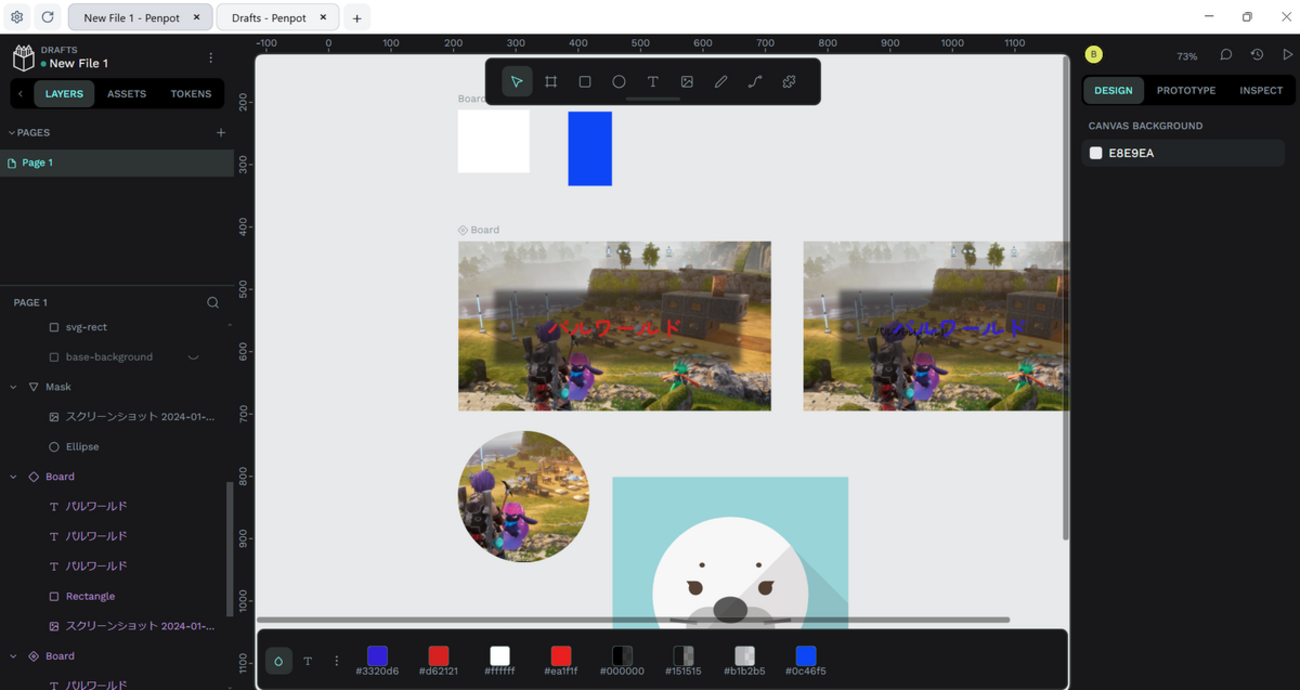The image size is (1300, 690).
Task: Select the Board tool
Action: 551,82
